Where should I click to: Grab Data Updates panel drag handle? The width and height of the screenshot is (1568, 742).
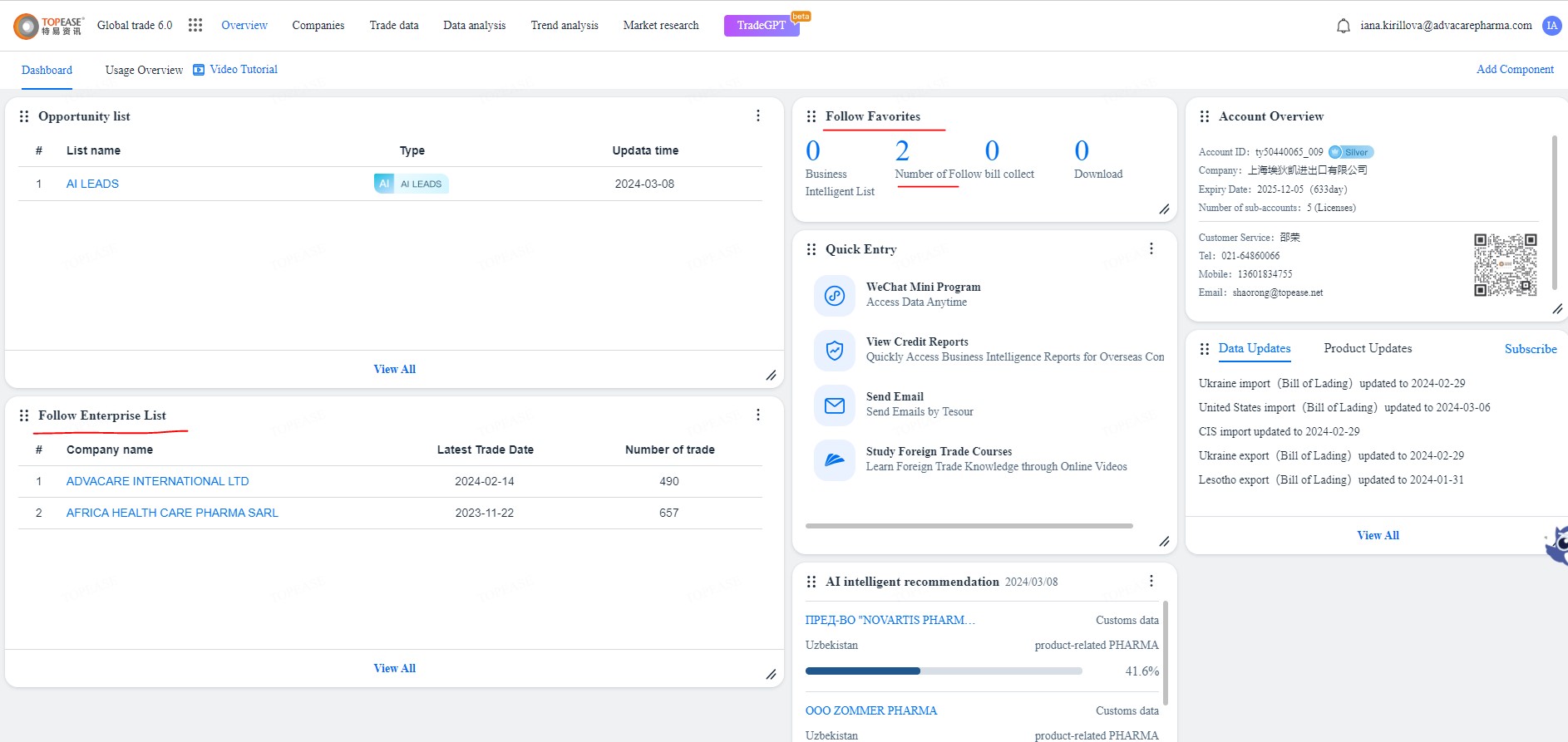1205,349
